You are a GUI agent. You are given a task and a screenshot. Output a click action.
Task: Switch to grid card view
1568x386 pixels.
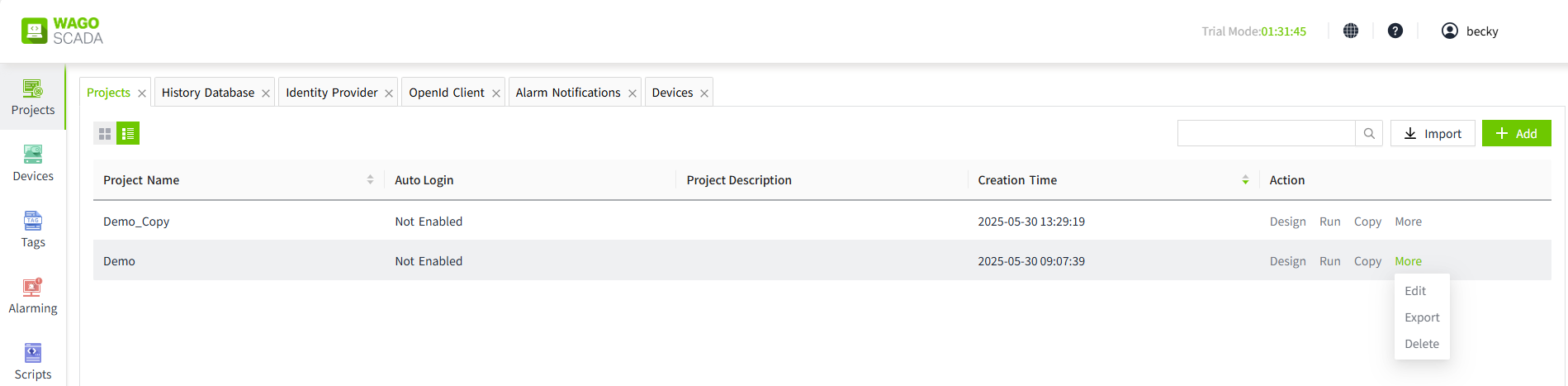pos(105,133)
